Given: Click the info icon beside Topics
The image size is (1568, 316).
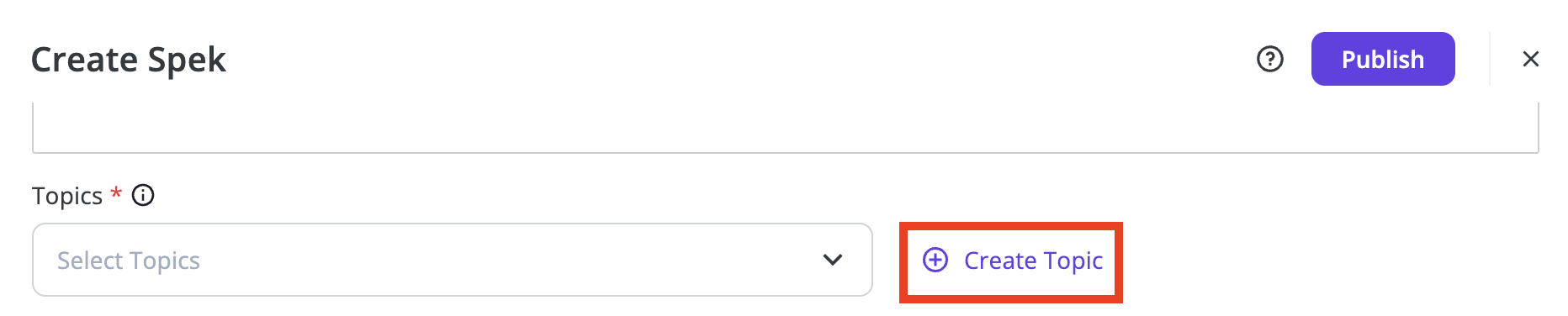Looking at the screenshot, I should [143, 195].
